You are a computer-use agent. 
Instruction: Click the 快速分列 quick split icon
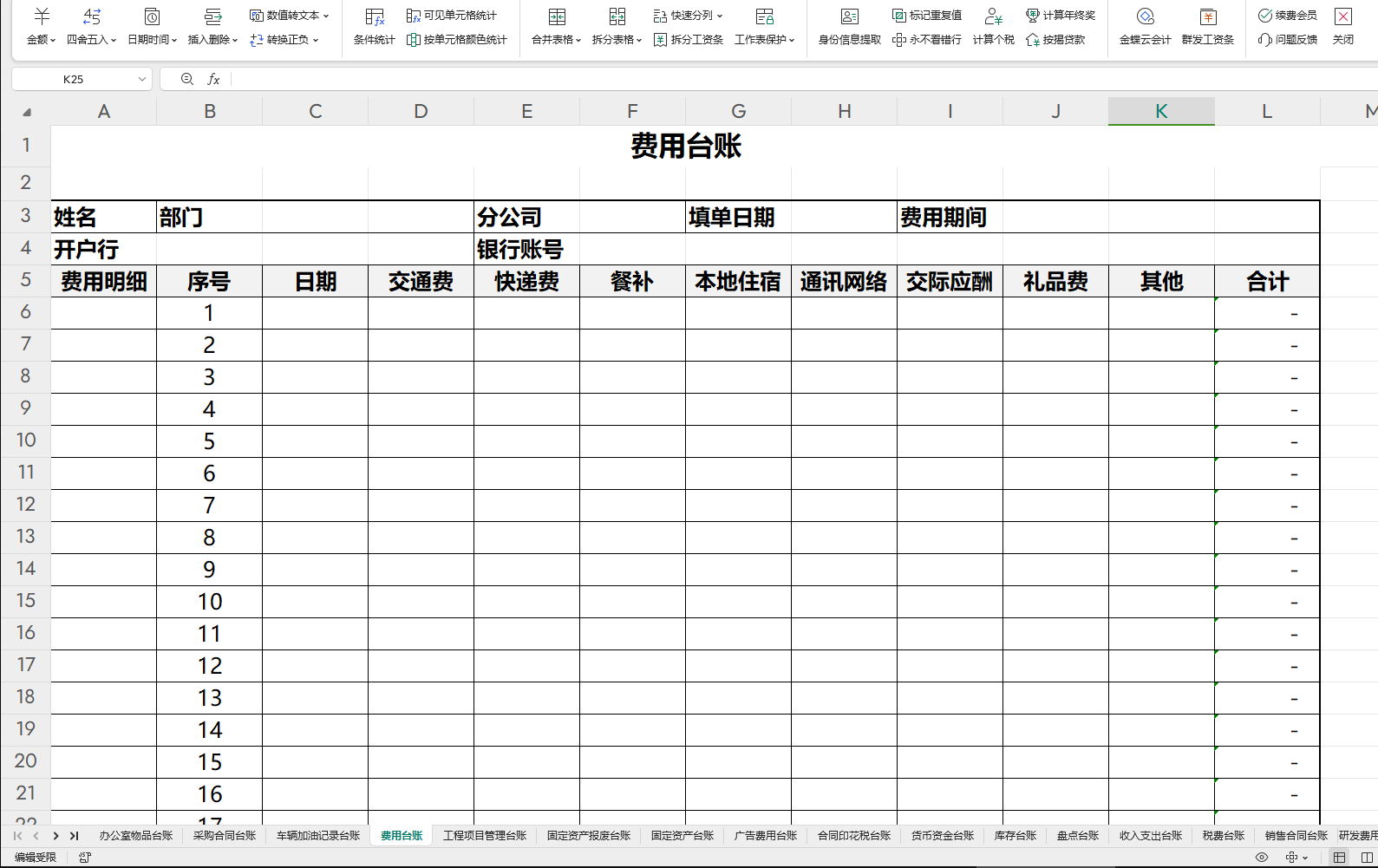(660, 16)
